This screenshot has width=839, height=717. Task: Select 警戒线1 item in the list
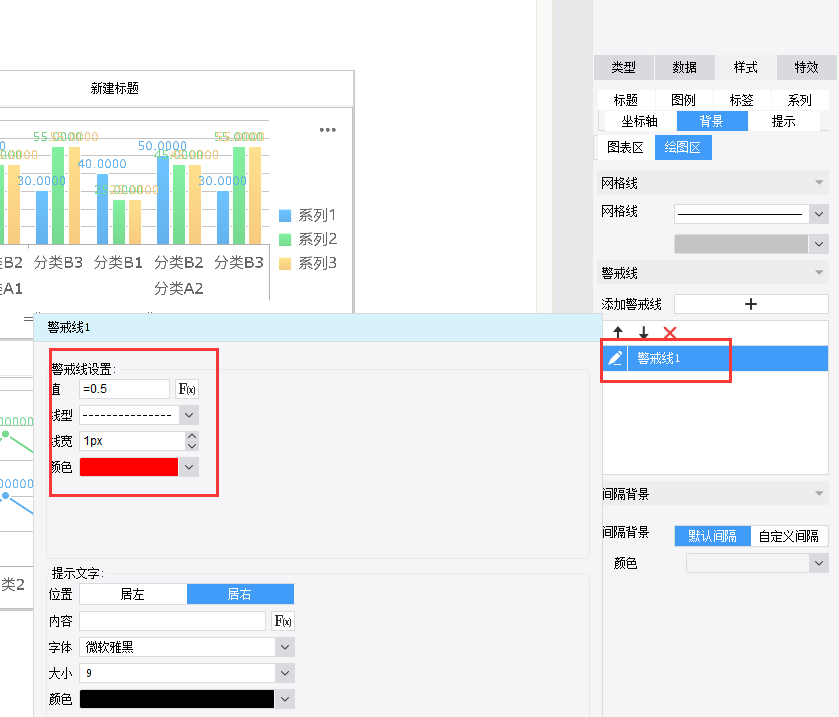point(728,358)
